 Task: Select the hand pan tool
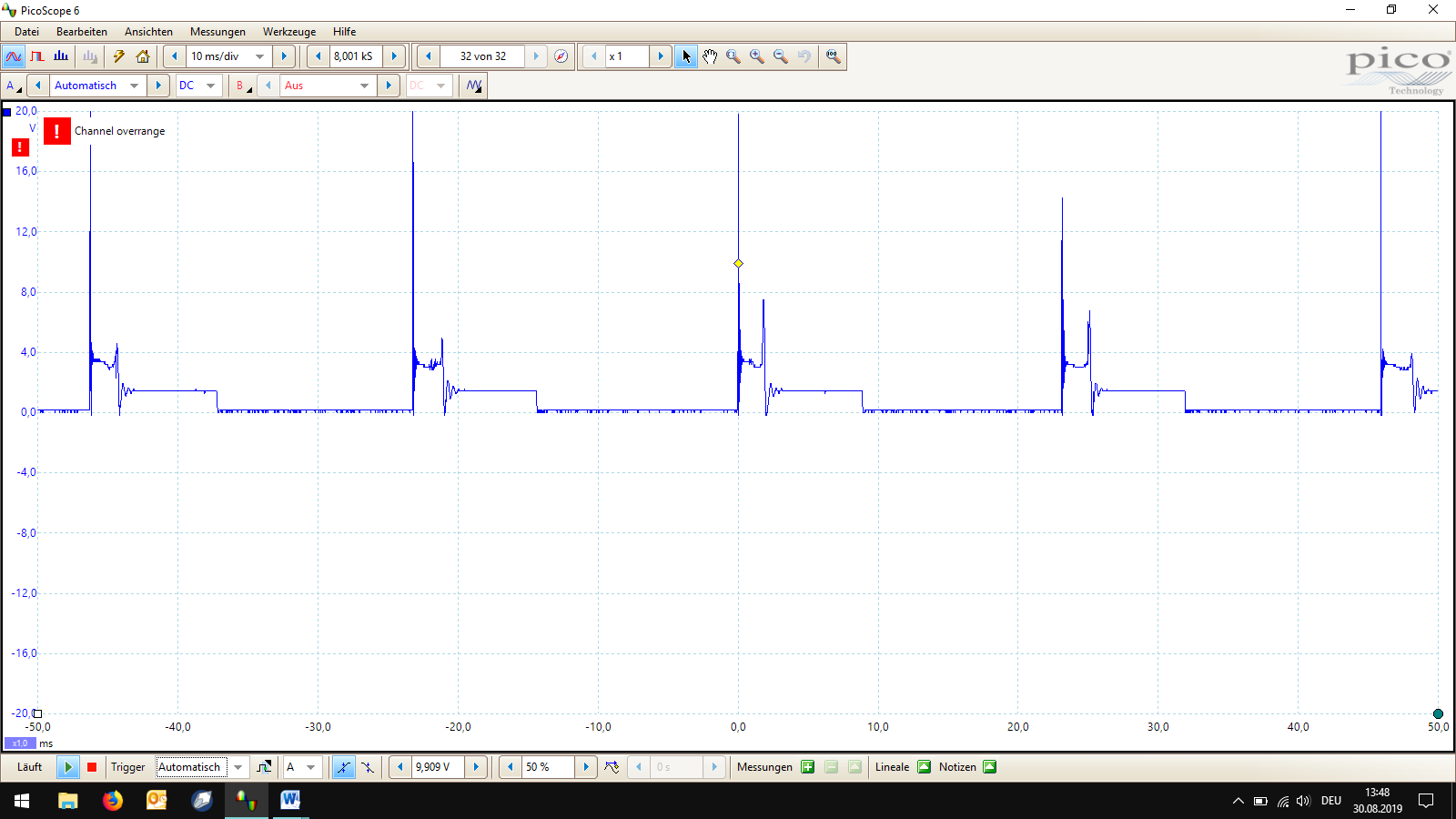710,56
